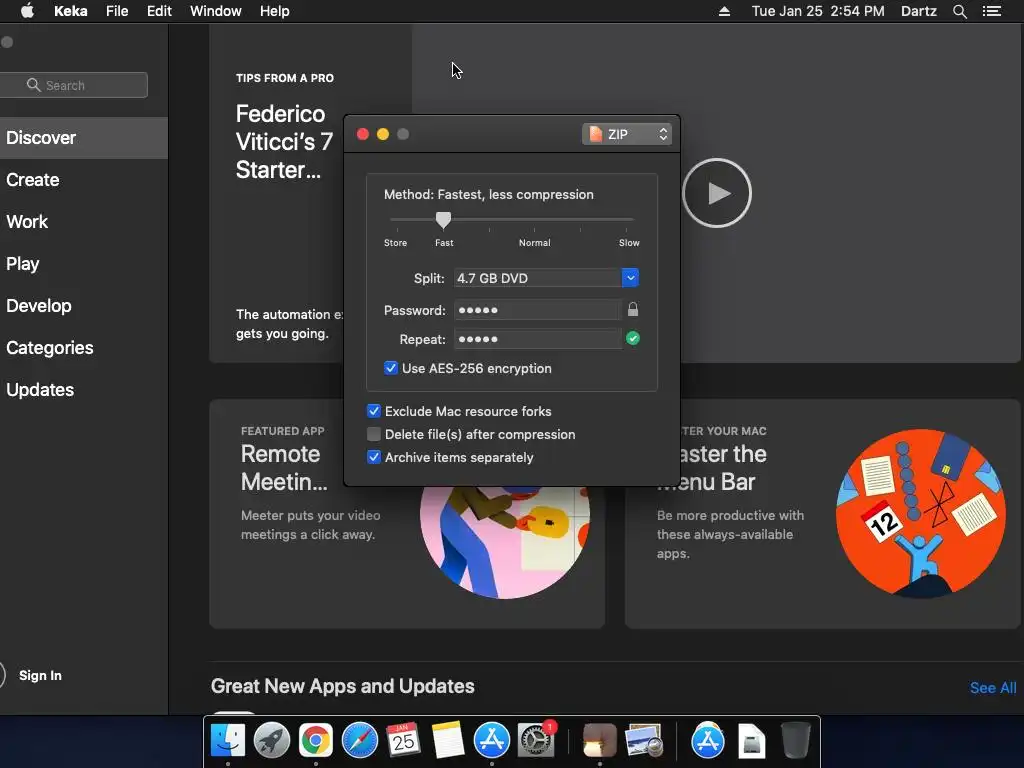Image resolution: width=1024 pixels, height=768 pixels.
Task: Click the Sign In avatar icon
Action: 2,675
